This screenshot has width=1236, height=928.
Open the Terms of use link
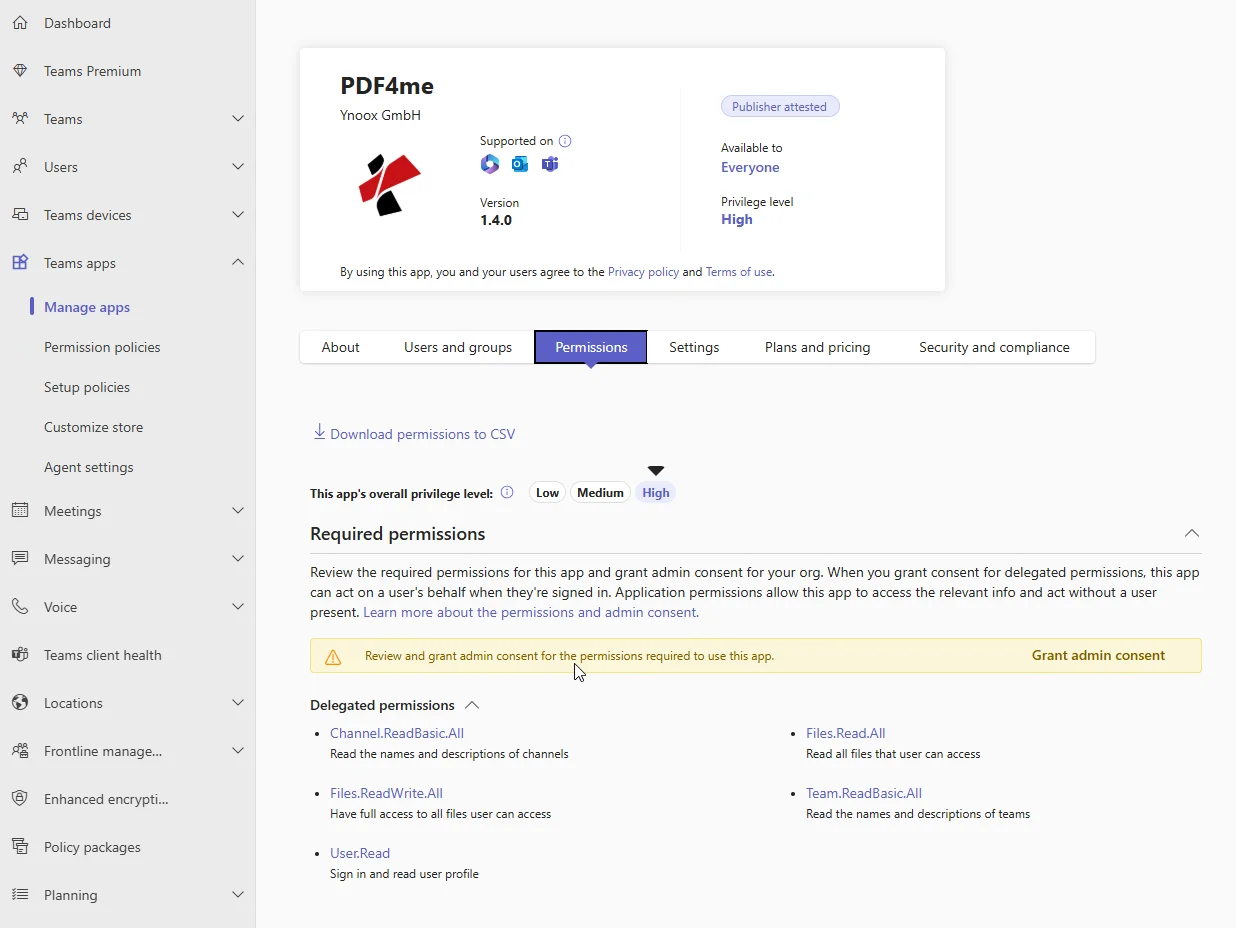coord(739,272)
